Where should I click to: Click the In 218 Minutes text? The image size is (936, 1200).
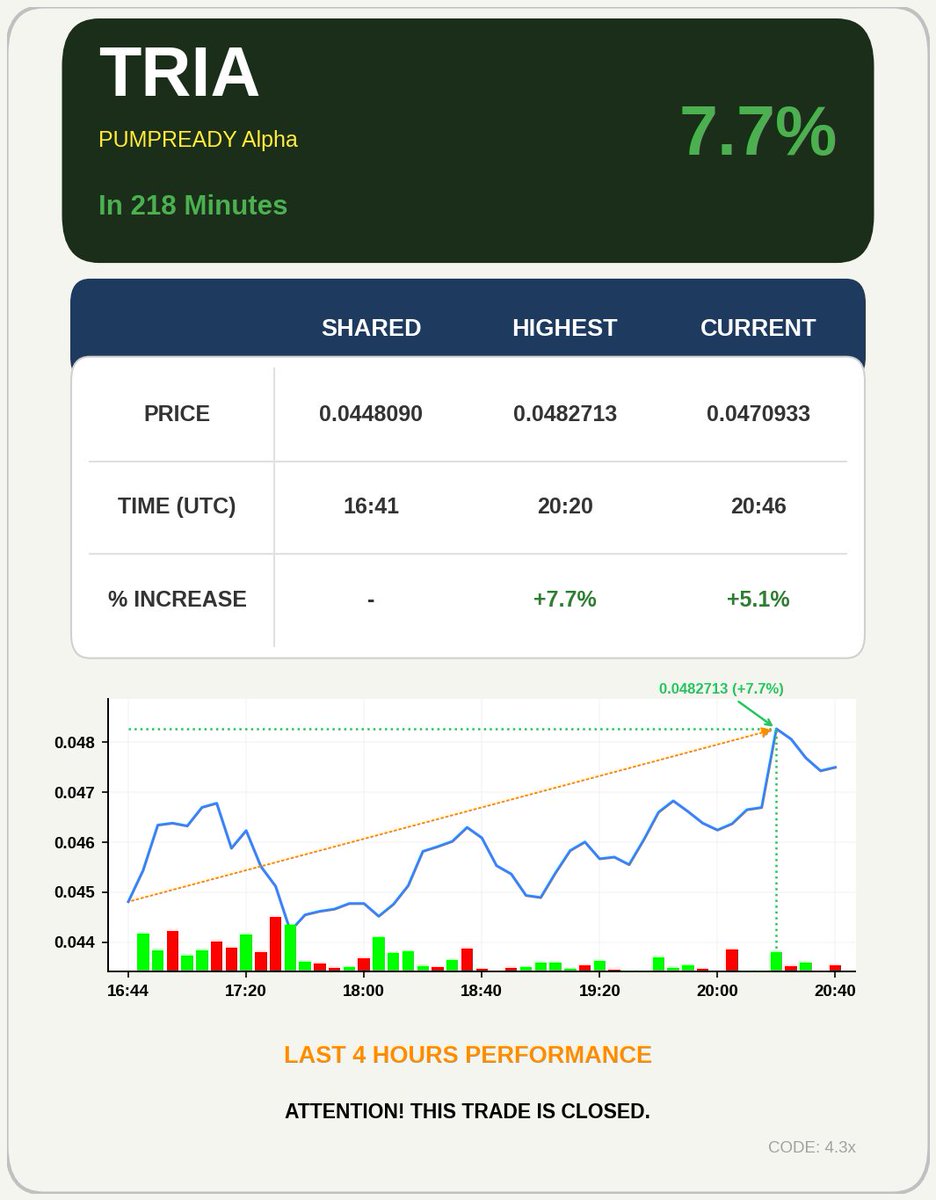tap(193, 205)
